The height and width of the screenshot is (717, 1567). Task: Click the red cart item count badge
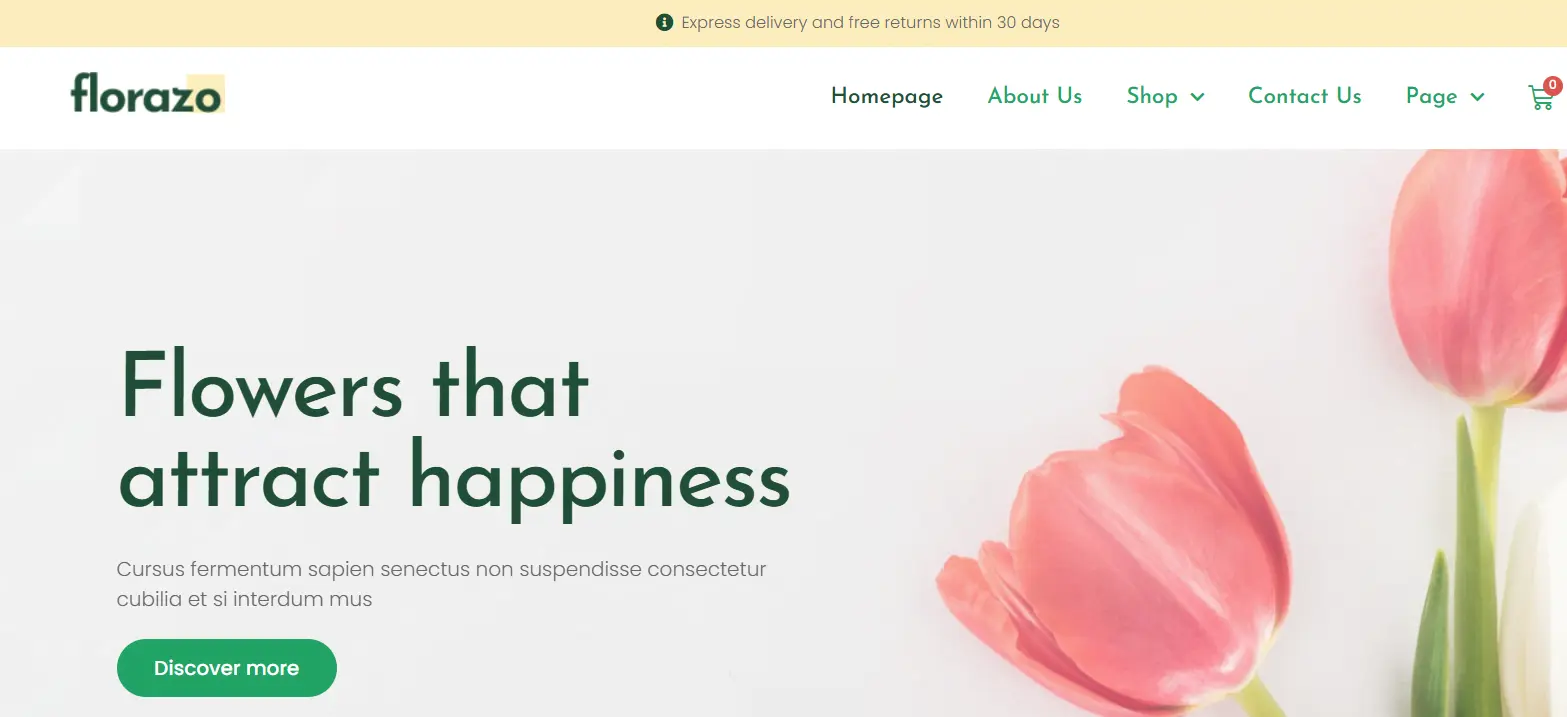tap(1552, 86)
